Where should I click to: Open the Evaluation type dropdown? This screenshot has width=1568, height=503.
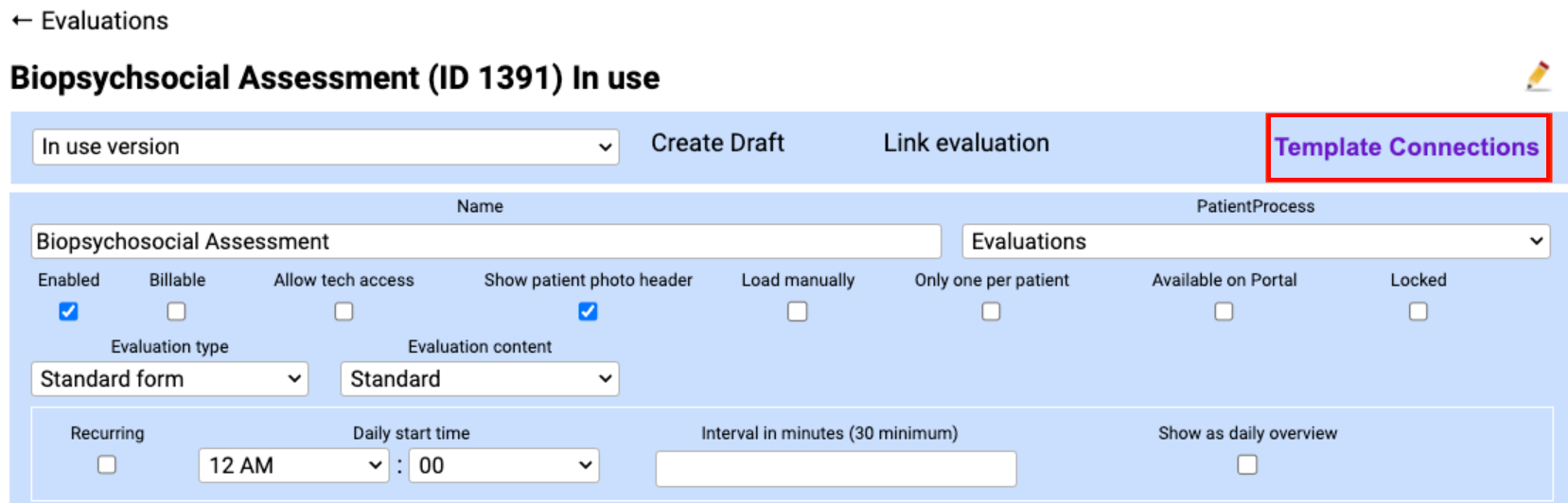tap(169, 379)
